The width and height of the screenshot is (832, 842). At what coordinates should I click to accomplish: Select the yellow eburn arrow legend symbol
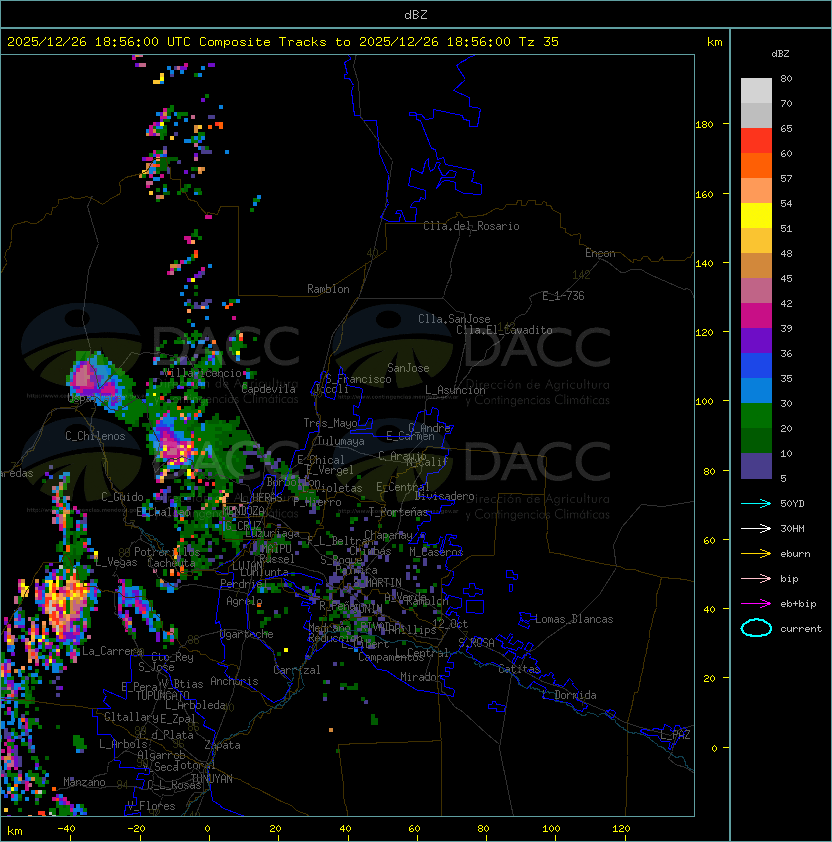(756, 554)
